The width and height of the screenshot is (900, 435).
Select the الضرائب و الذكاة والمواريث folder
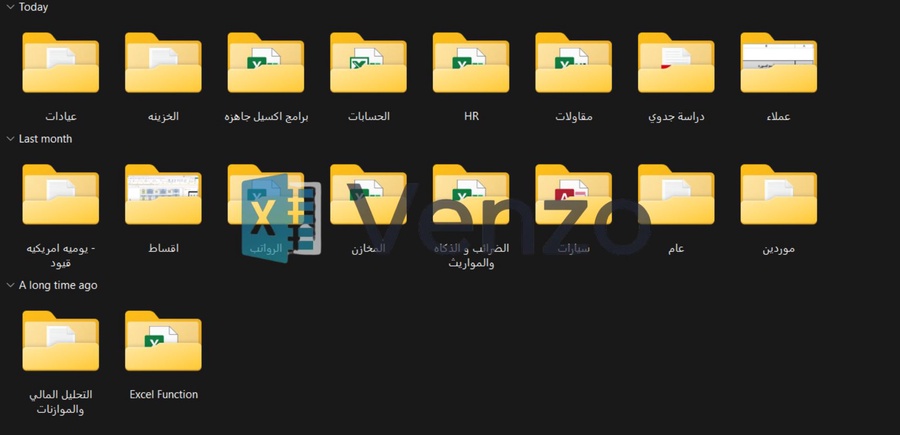click(x=471, y=196)
